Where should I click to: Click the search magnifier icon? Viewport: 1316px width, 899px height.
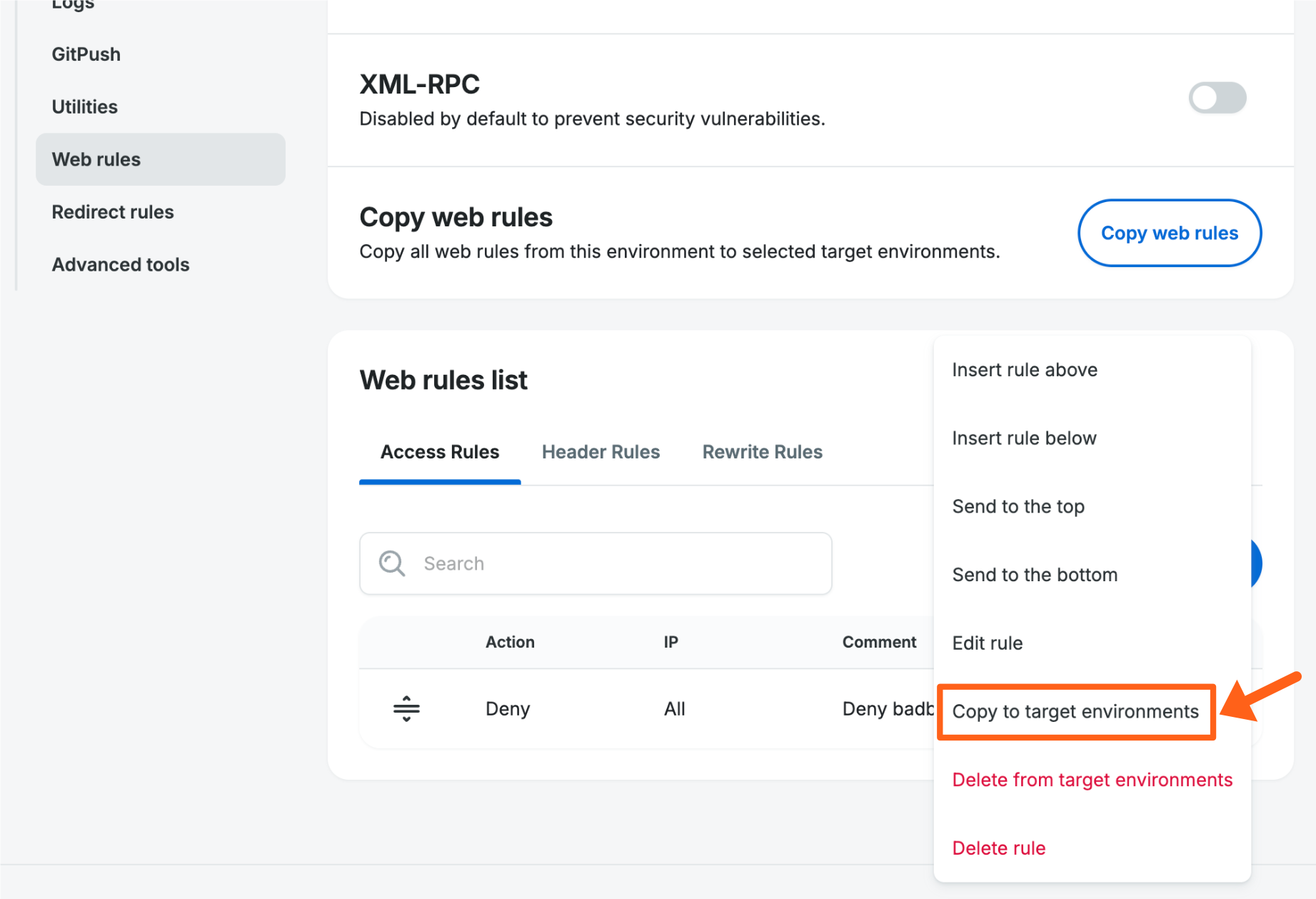coord(391,563)
